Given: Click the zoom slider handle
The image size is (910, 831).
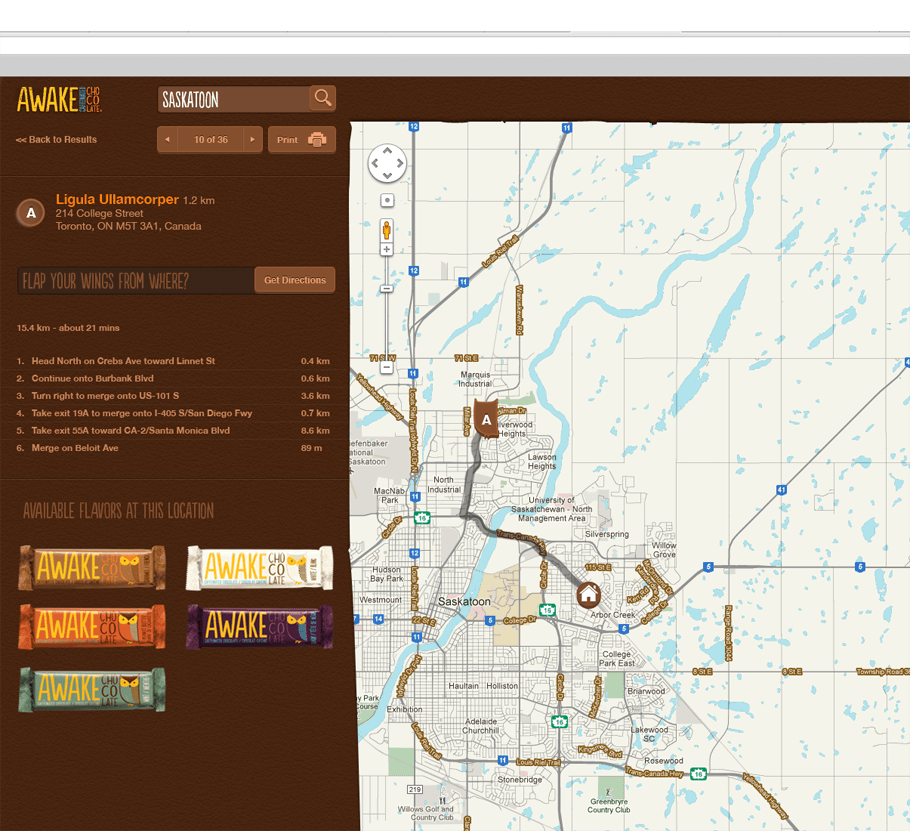Looking at the screenshot, I should (x=387, y=288).
